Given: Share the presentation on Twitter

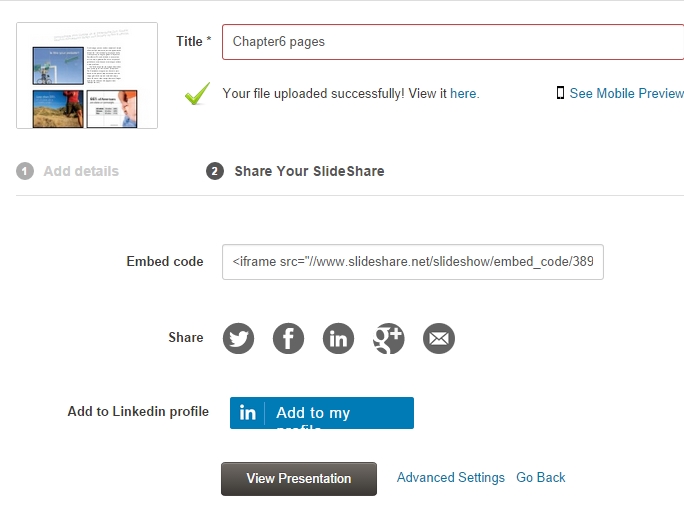Looking at the screenshot, I should (x=238, y=338).
